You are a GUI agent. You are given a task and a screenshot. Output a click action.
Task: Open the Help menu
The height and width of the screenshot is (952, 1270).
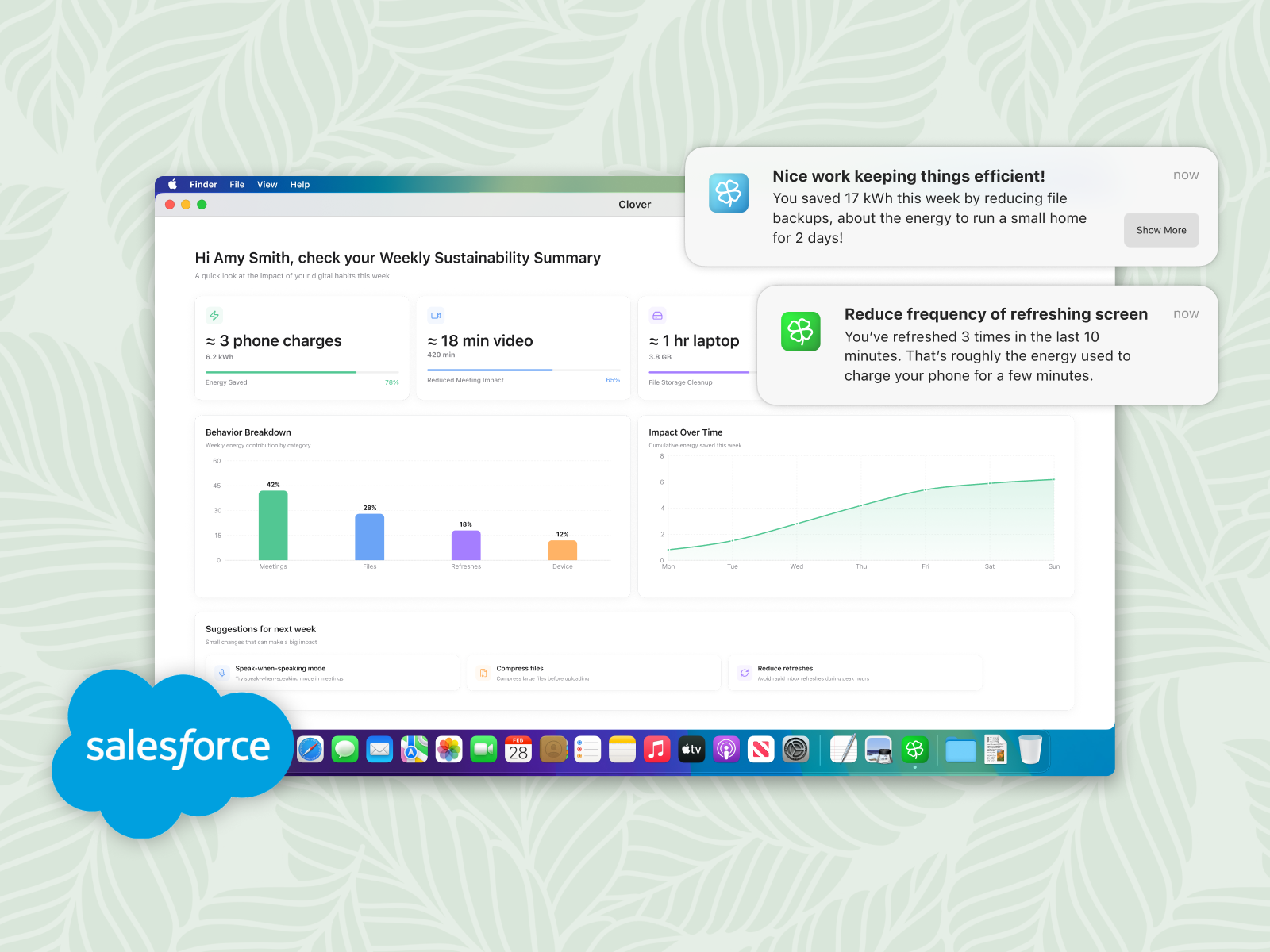pyautogui.click(x=300, y=185)
